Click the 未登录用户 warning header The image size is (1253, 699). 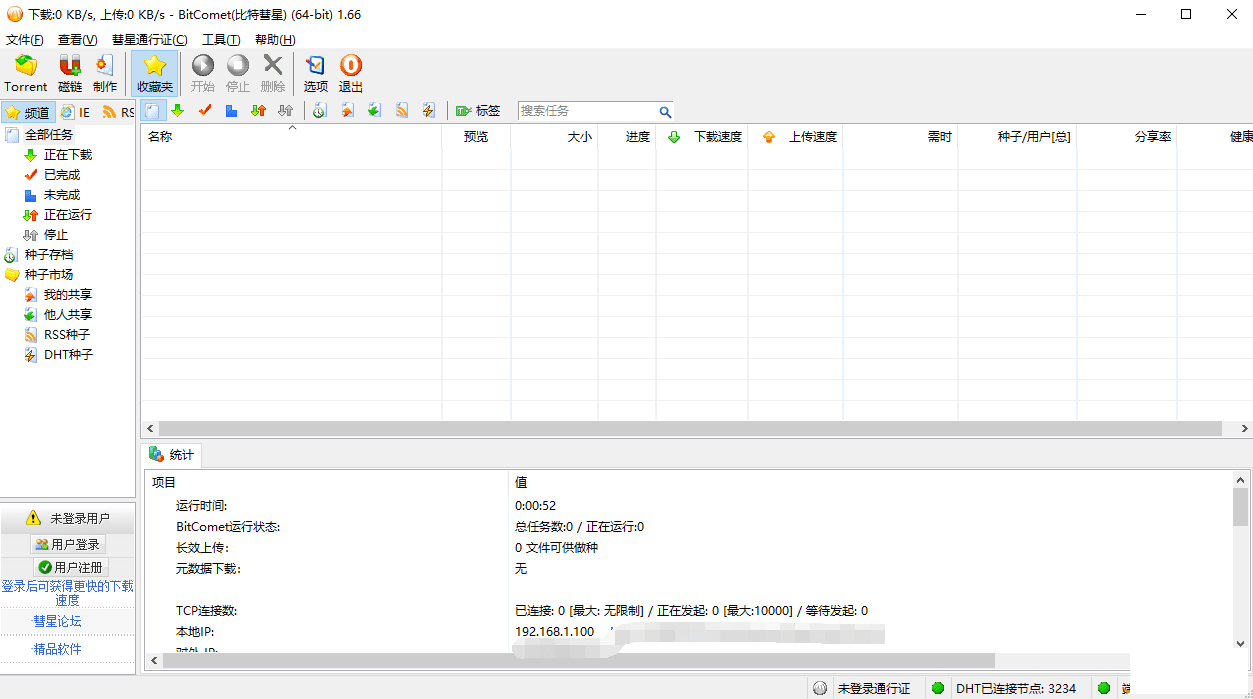click(67, 518)
